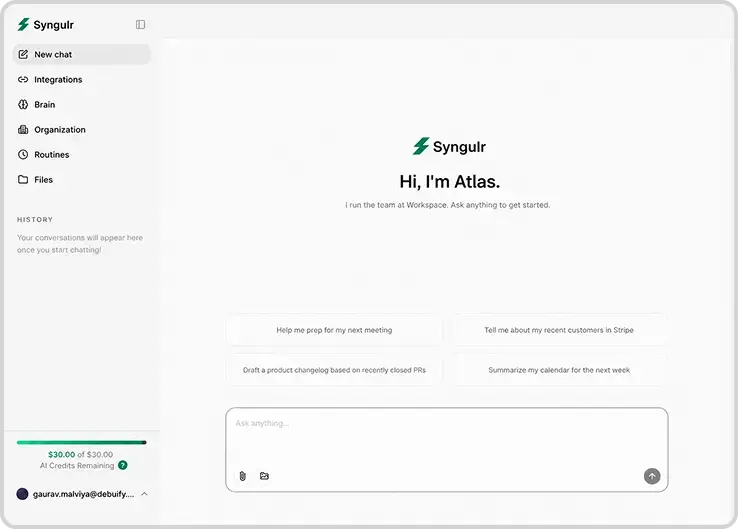Open Routines
Screen dimensions: 738x529
pyautogui.click(x=81, y=154)
